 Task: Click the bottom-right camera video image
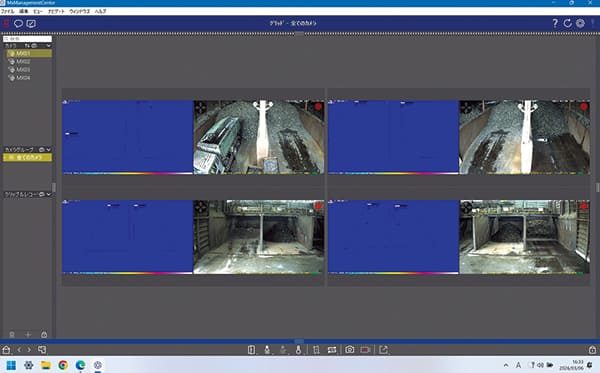click(524, 236)
